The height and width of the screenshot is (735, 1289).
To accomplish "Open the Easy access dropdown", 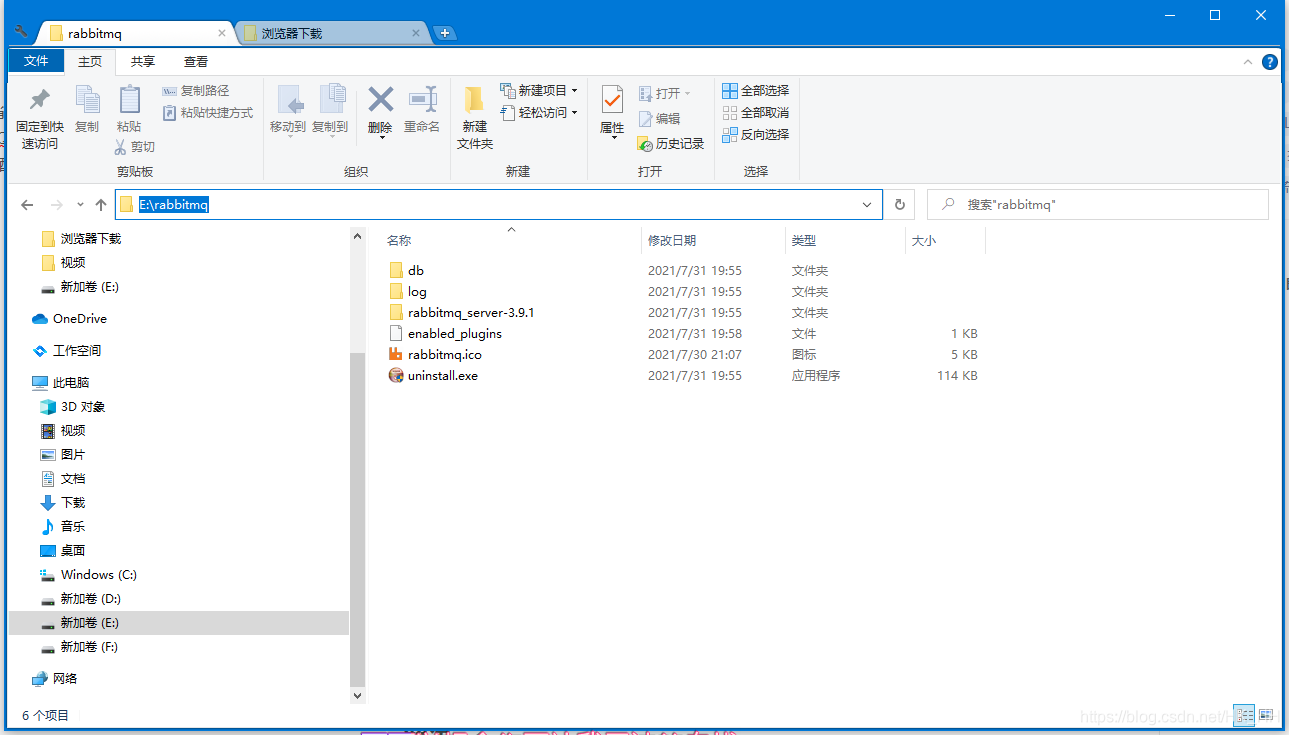I will 540,113.
